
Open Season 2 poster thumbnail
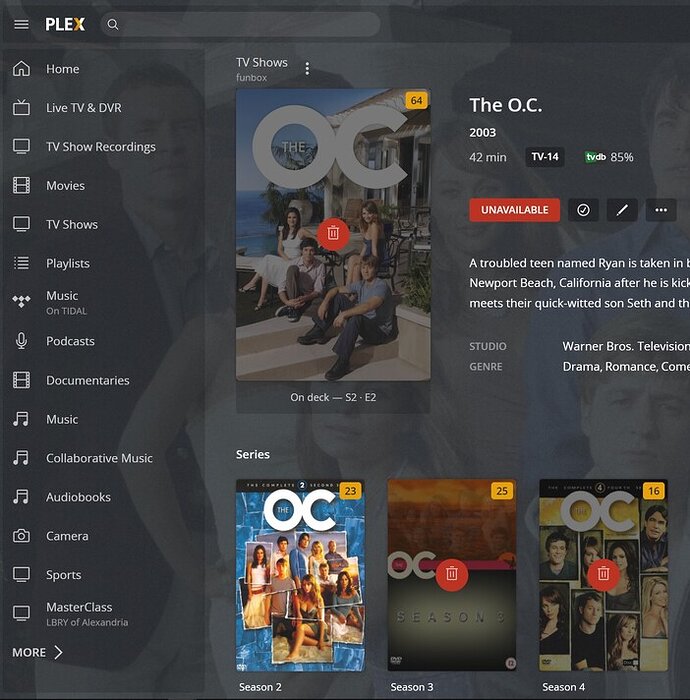[x=300, y=575]
